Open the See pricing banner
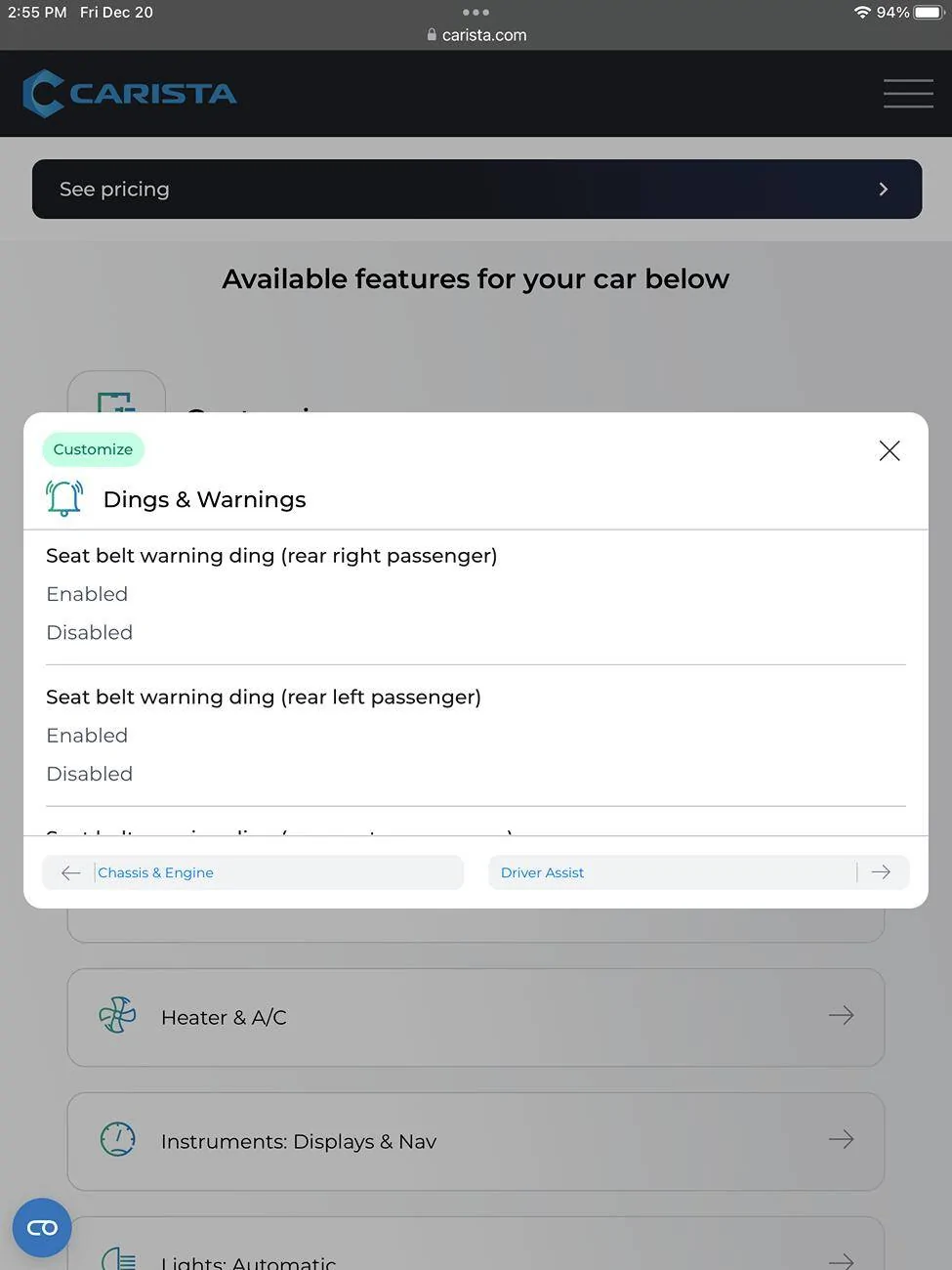Screen dimensions: 952x1270 [x=476, y=190]
